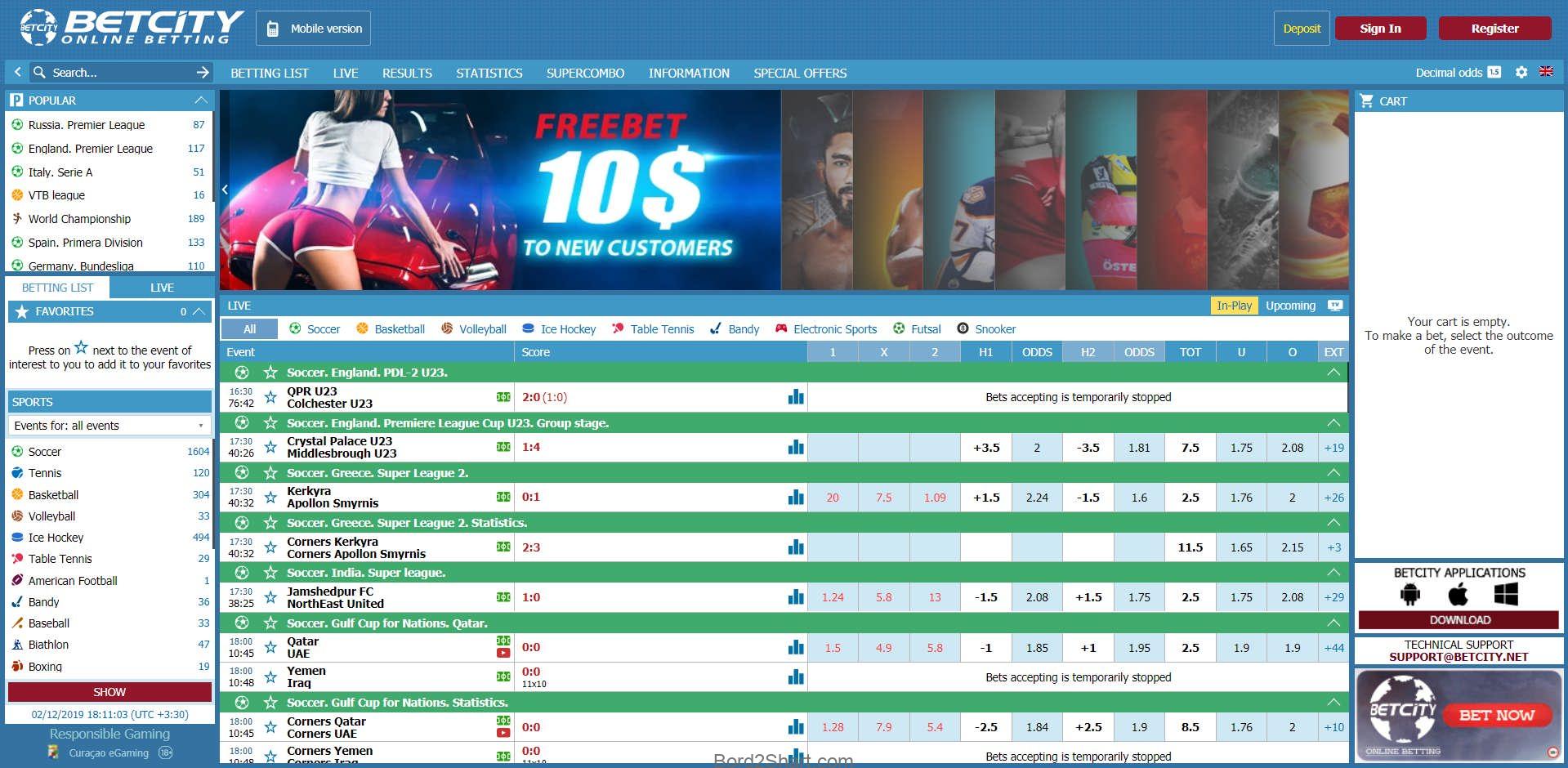Open the Events for: all events dropdown
The image size is (1568, 768).
pyautogui.click(x=109, y=426)
